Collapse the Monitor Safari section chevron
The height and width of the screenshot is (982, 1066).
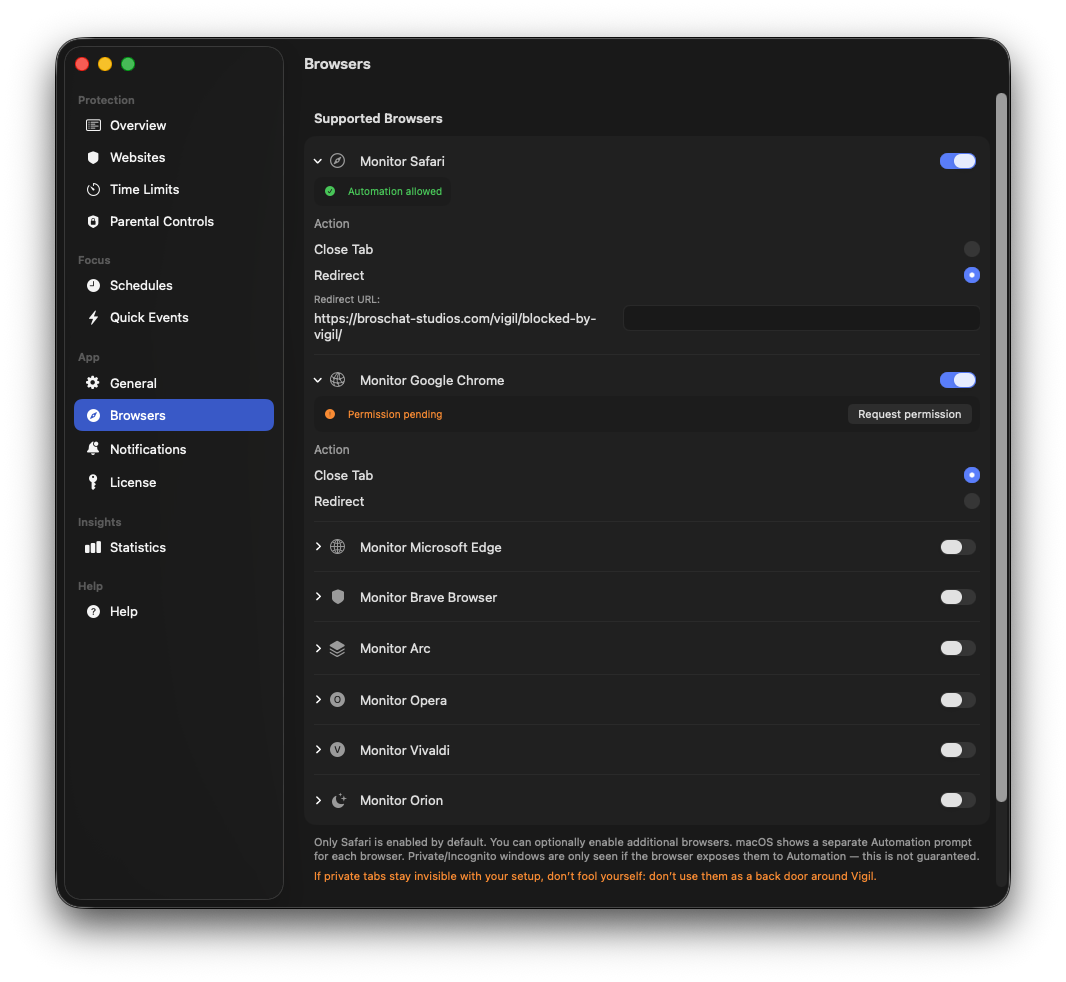(317, 161)
